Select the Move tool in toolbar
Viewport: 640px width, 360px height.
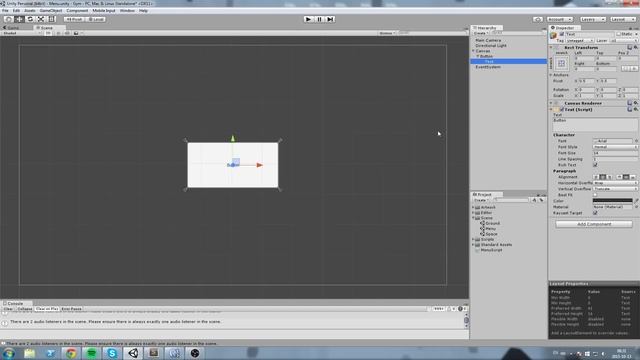pyautogui.click(x=19, y=19)
